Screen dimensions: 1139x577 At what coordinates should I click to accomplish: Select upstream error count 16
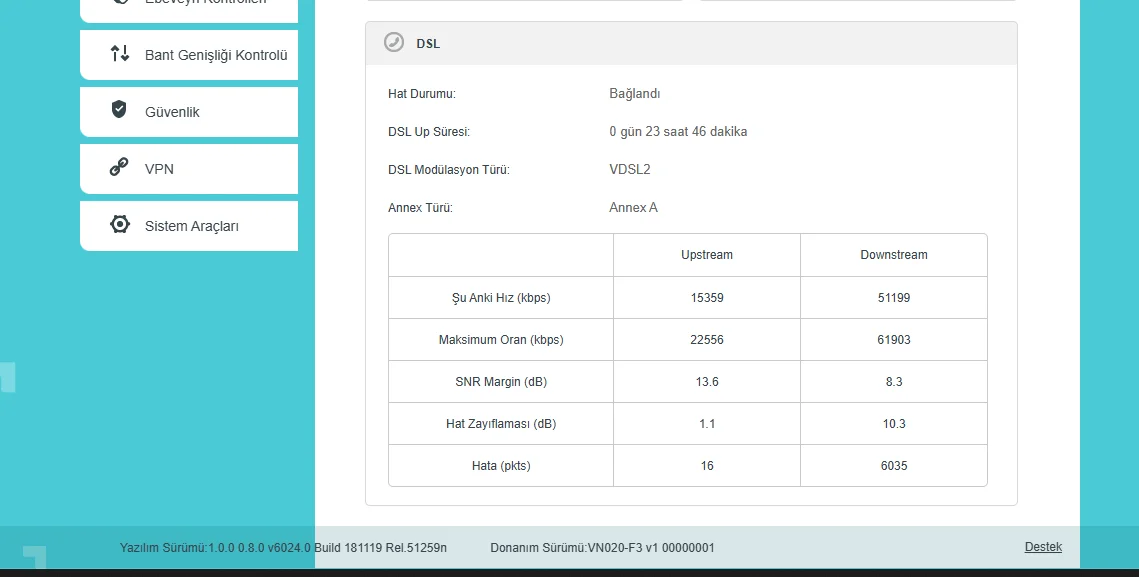[x=707, y=466]
